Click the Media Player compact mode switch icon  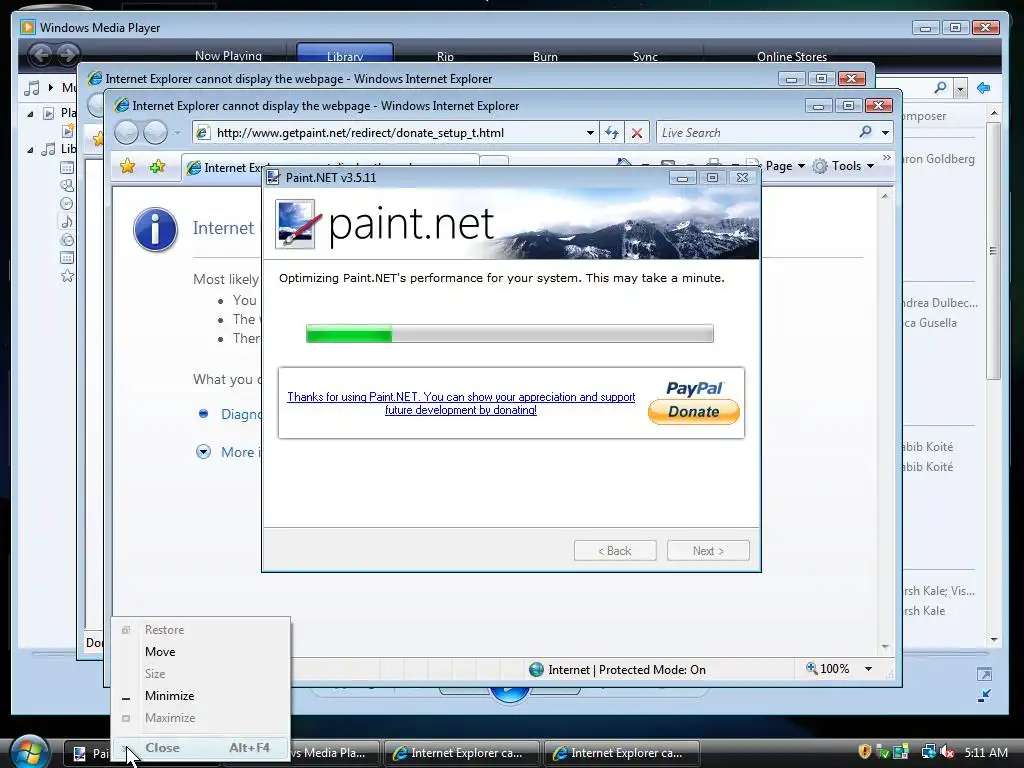tap(984, 696)
